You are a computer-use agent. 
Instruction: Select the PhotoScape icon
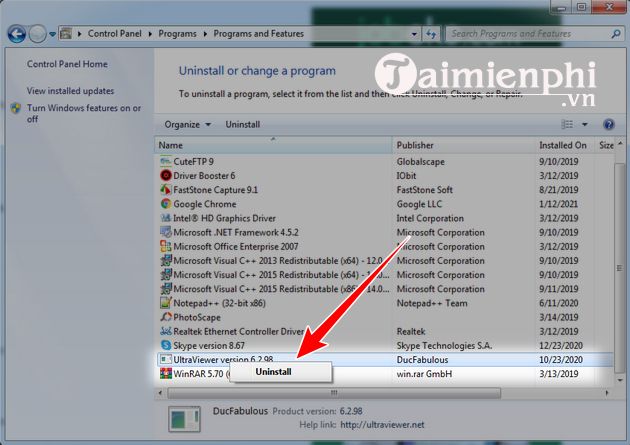coord(166,317)
